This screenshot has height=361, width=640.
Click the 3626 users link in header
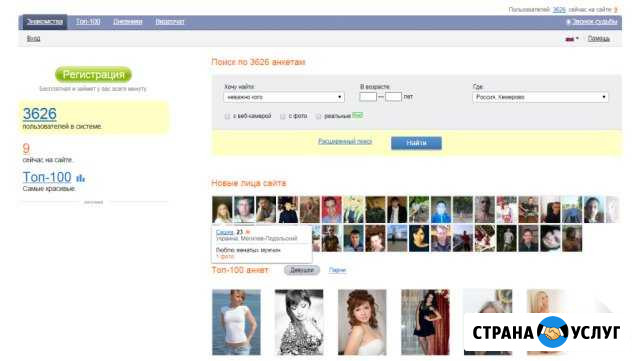tap(559, 9)
